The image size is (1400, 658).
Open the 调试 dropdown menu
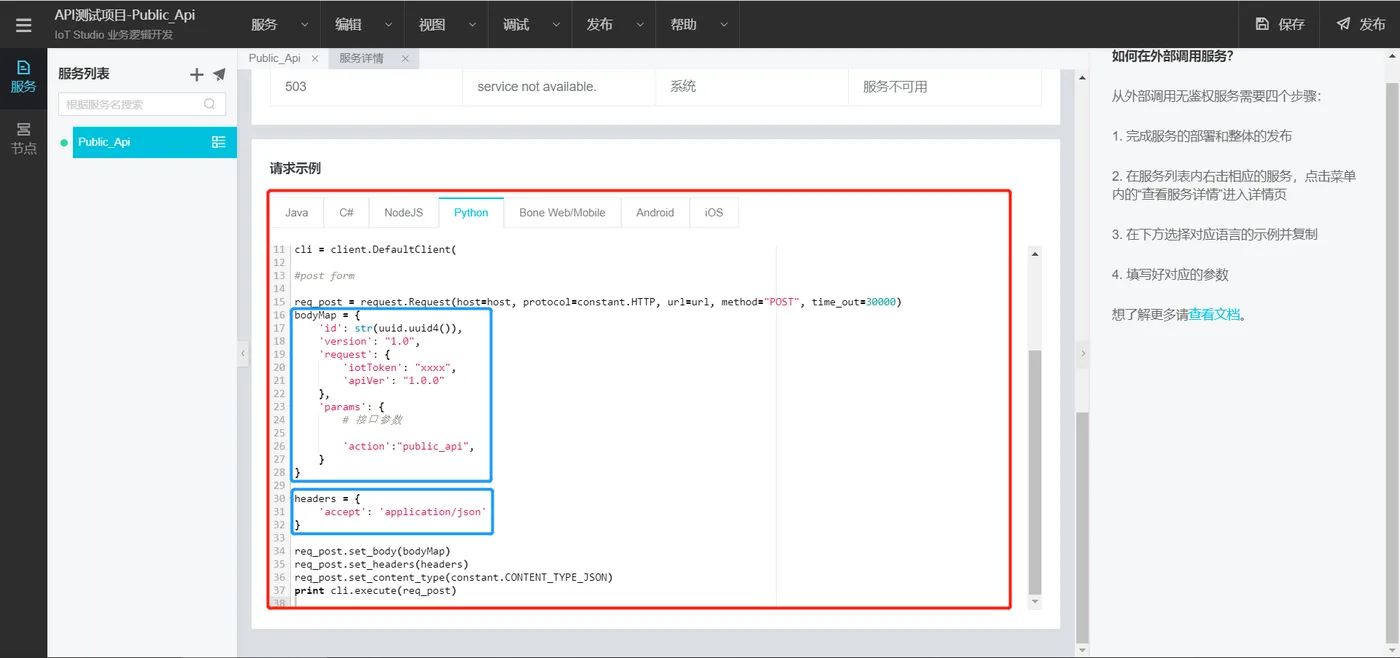(x=530, y=24)
